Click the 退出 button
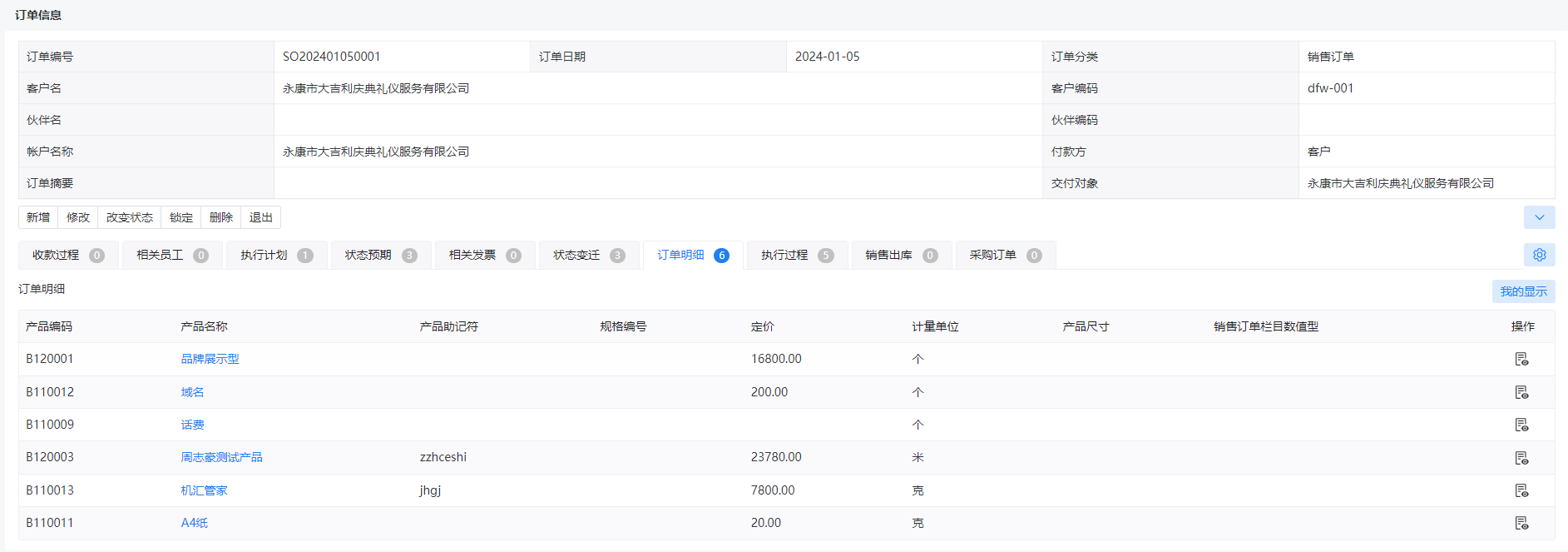1568x552 pixels. (x=261, y=217)
